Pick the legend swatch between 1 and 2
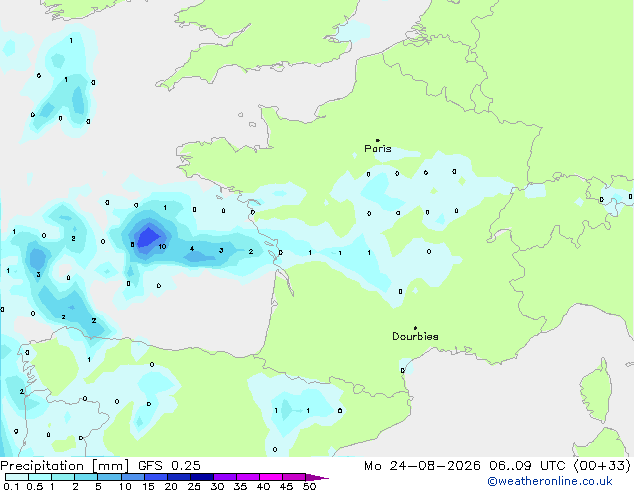The height and width of the screenshot is (490, 634). click(63, 477)
